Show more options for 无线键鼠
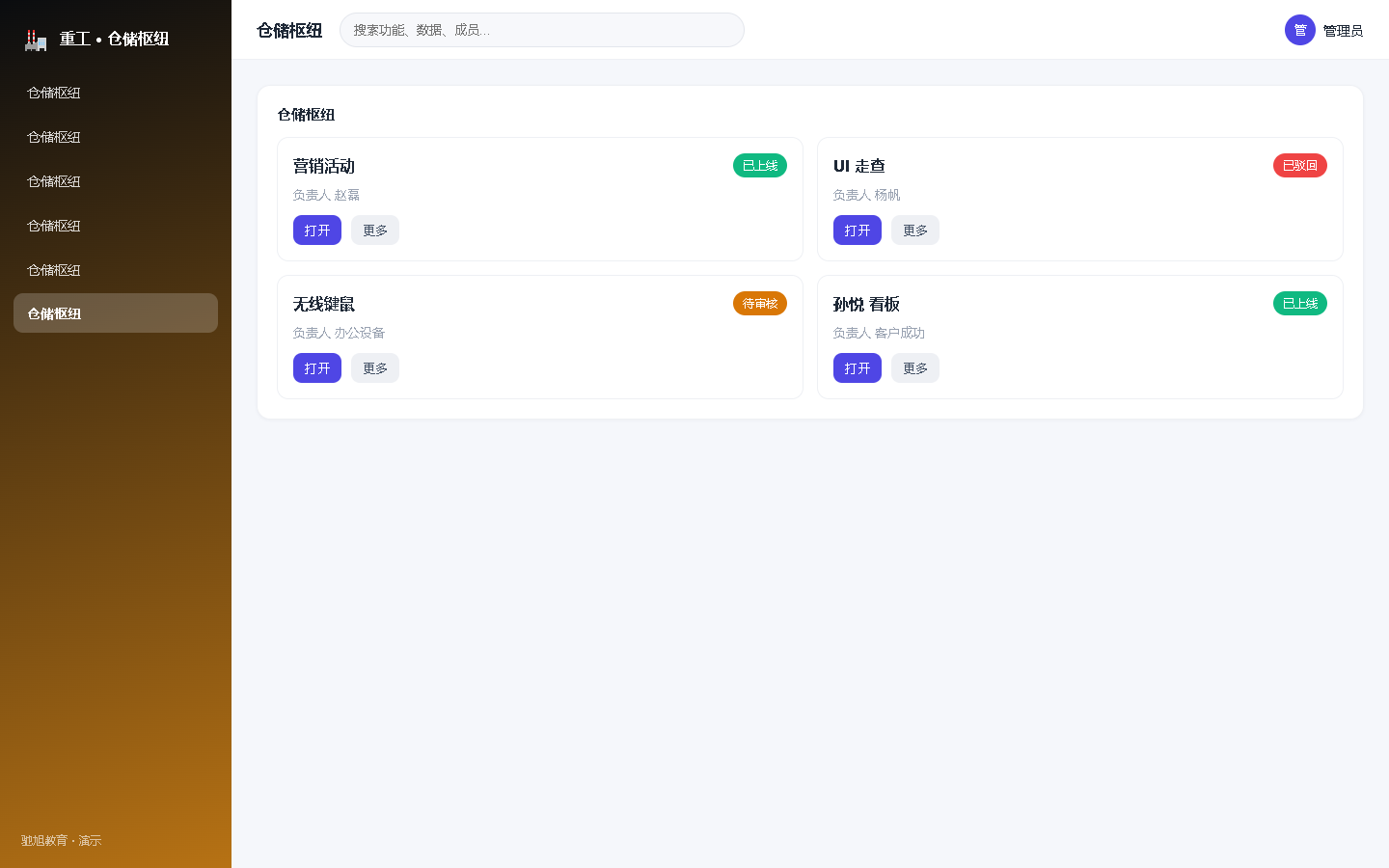 tap(375, 368)
